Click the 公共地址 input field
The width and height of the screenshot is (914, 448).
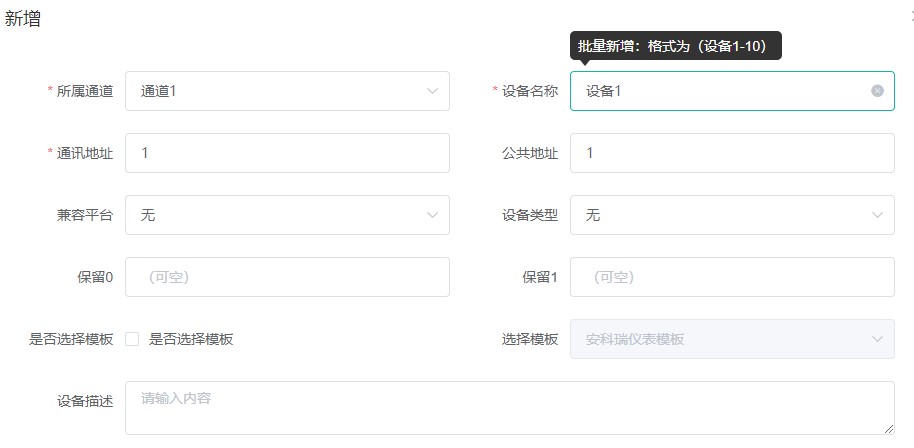tap(732, 153)
